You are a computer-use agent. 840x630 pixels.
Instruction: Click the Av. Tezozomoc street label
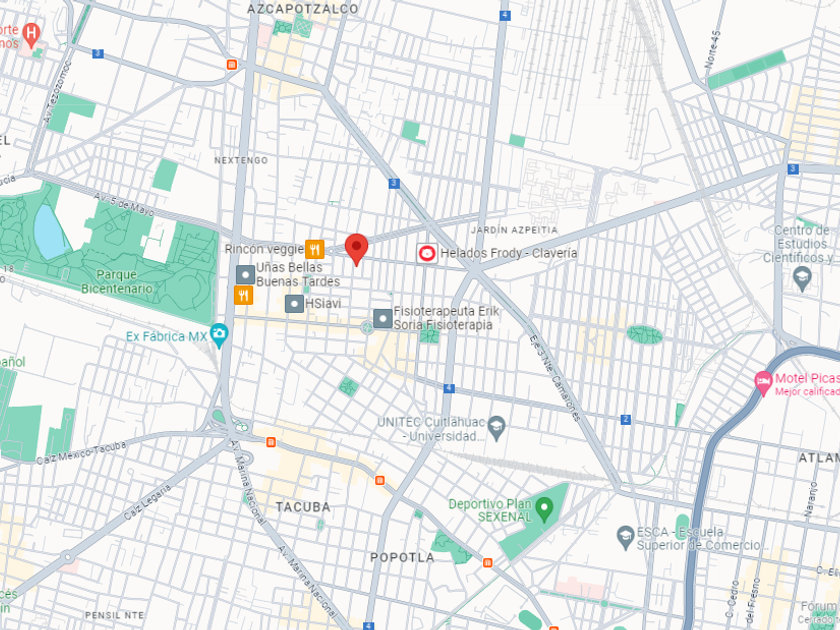coord(58,93)
